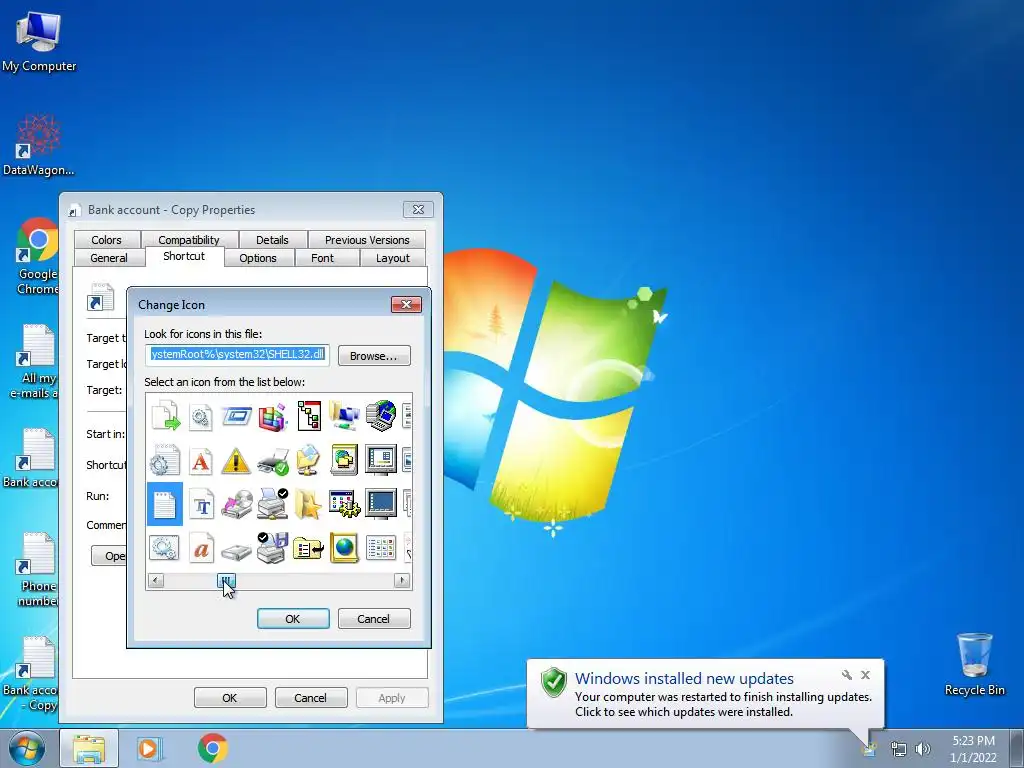
Task: Select the gray disk drive icon
Action: pos(236,552)
